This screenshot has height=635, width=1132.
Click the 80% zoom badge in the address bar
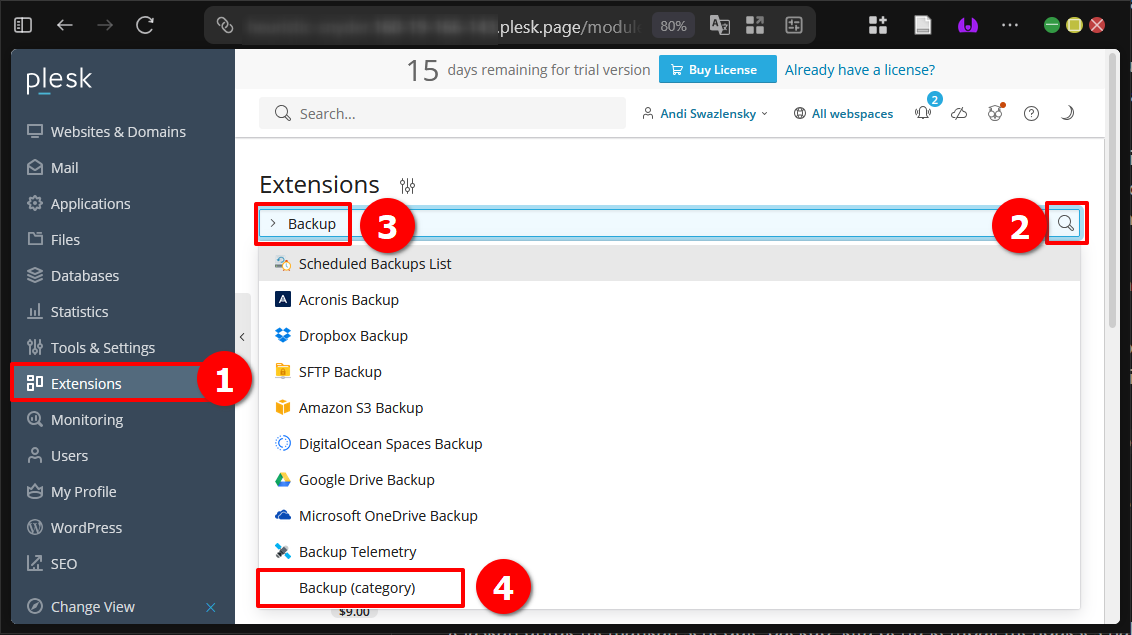pos(672,24)
